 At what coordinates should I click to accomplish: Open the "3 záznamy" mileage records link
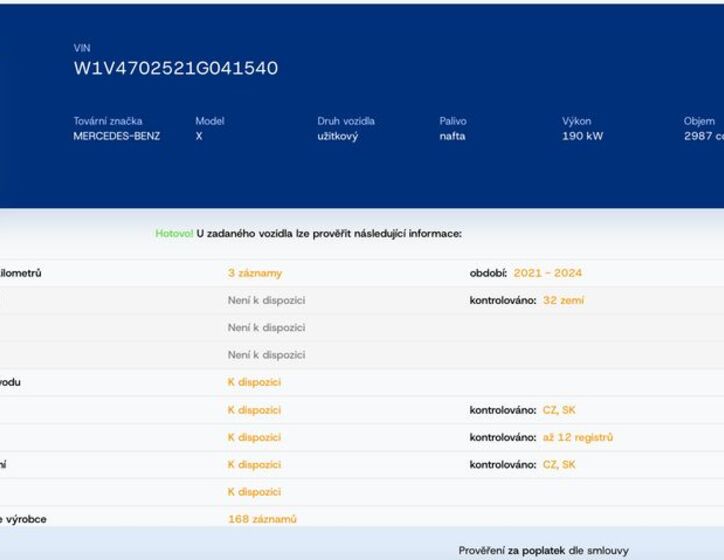(x=254, y=273)
